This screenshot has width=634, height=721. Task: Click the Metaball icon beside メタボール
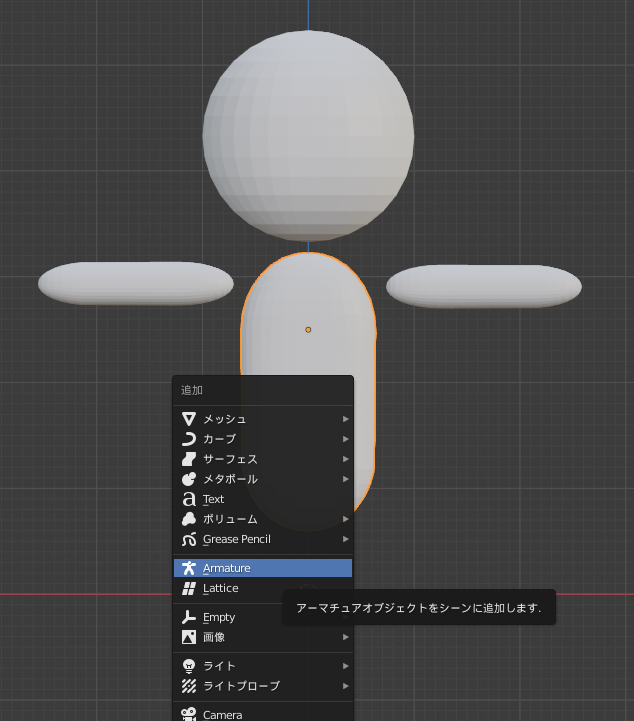[189, 479]
